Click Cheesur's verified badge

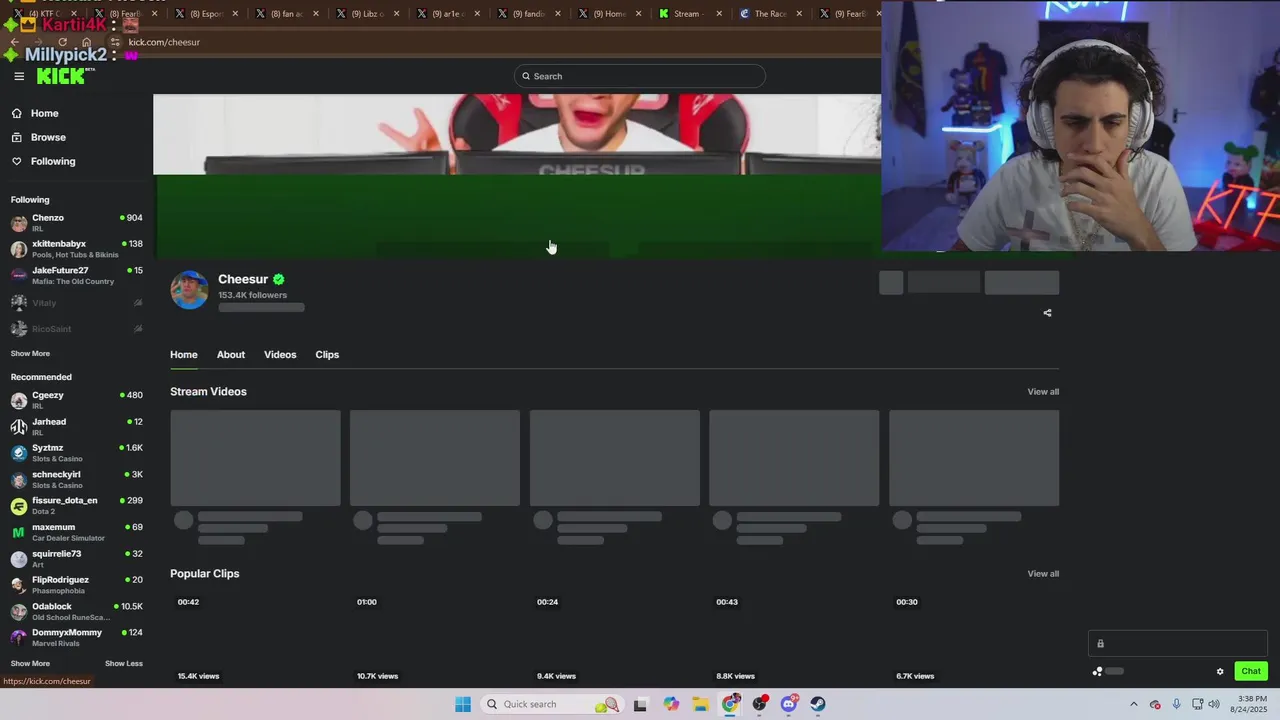(279, 279)
